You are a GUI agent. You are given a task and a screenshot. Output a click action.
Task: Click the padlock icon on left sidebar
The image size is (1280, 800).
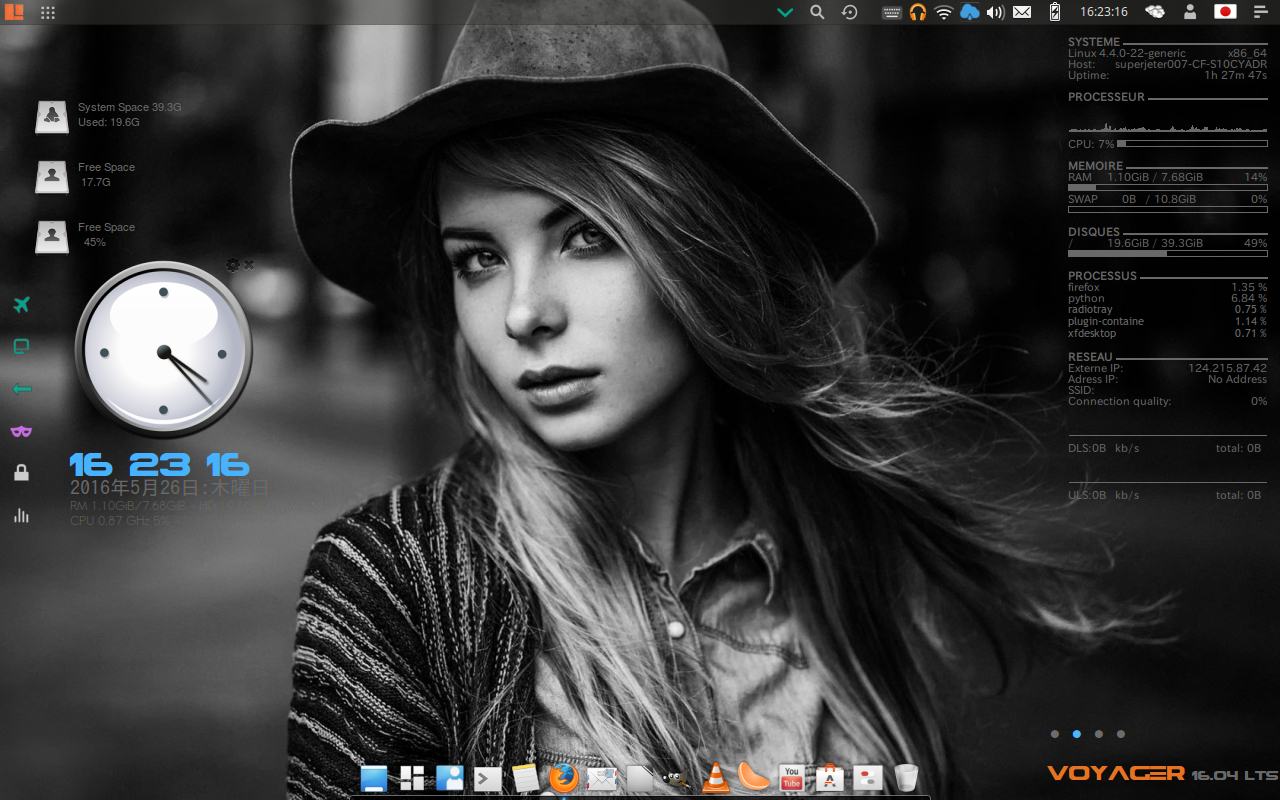tap(21, 473)
